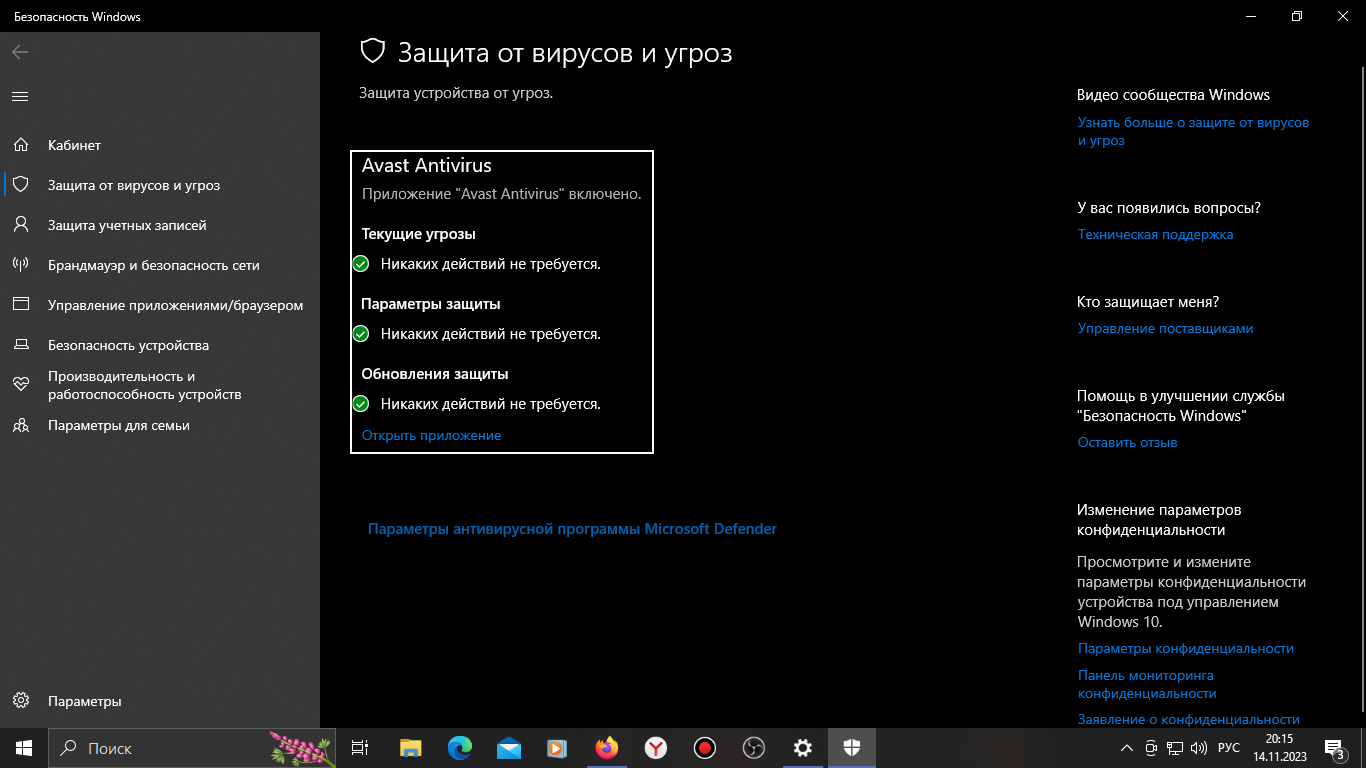Click the heart icon for Производительность
Viewport: 1366px width, 768px height.
20,385
